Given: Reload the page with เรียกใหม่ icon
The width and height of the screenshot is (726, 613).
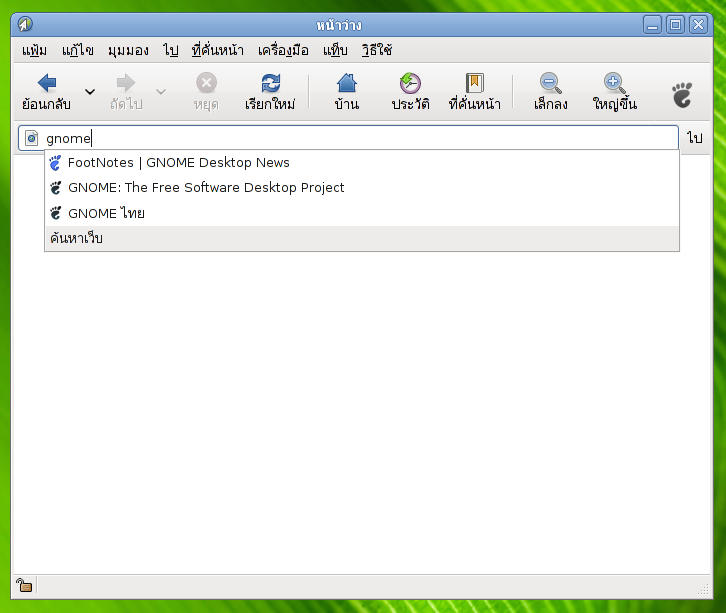Looking at the screenshot, I should (x=271, y=83).
